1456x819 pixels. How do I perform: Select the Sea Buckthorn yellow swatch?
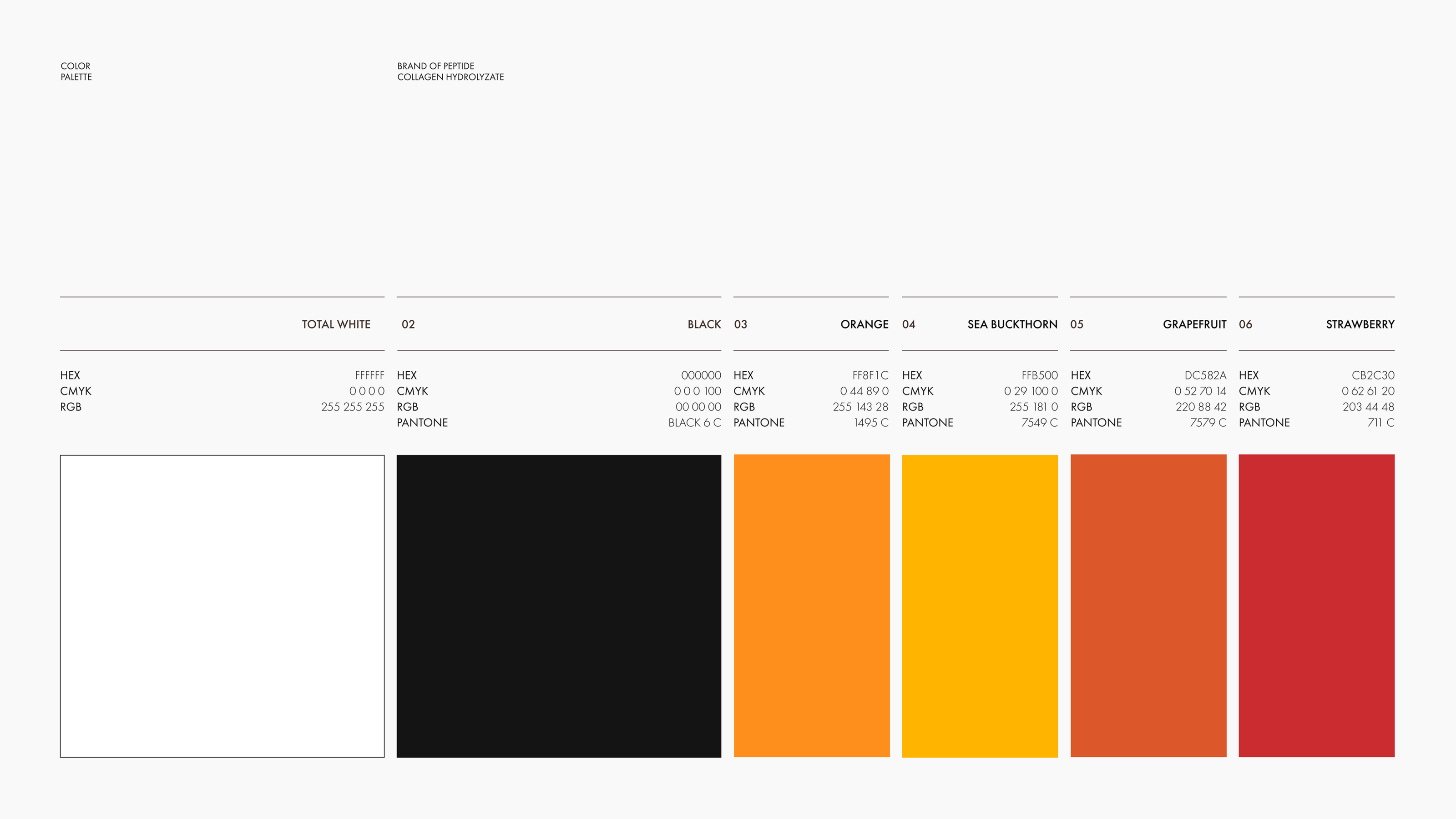[x=980, y=606]
